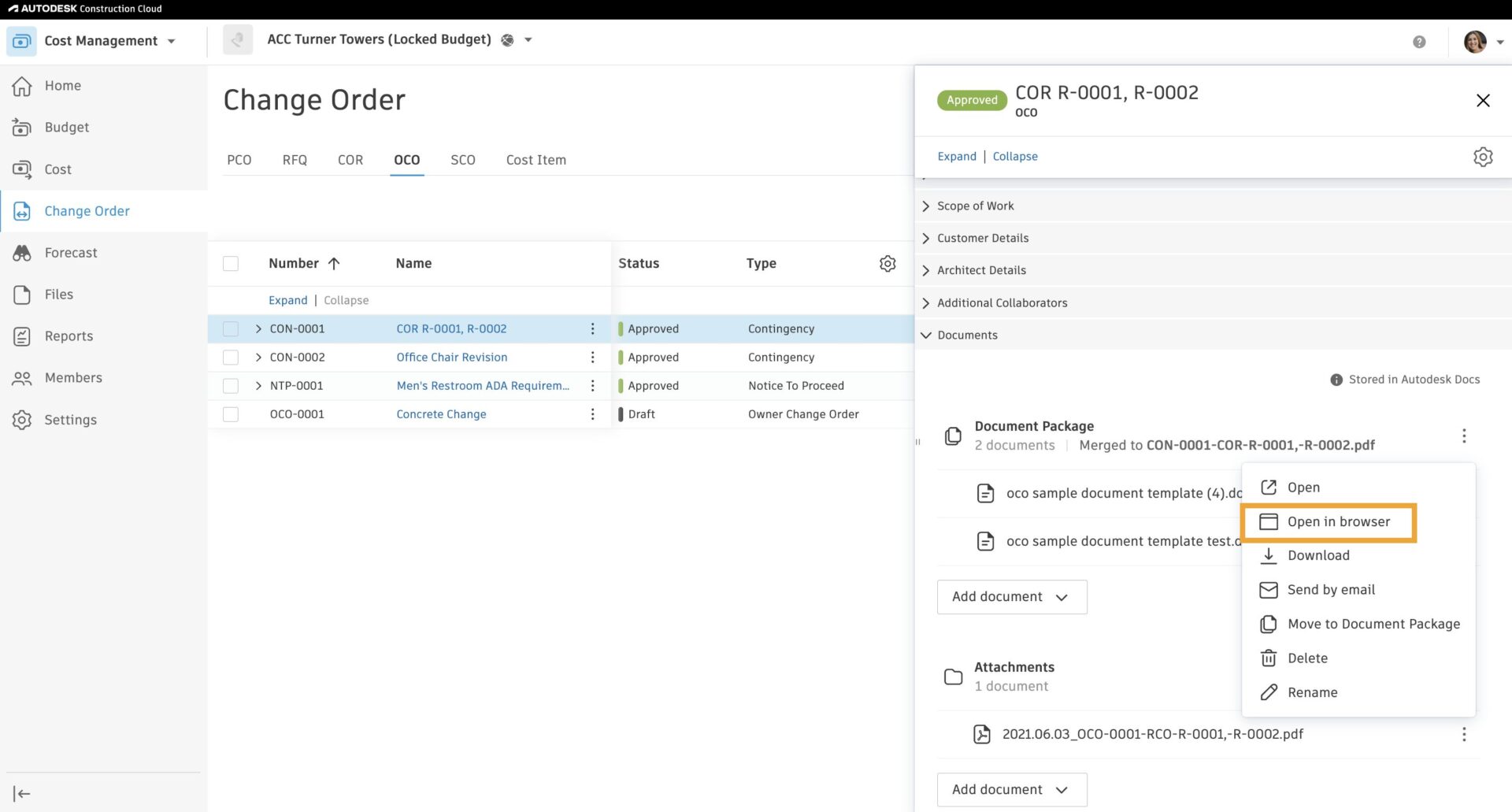
Task: Collapse the left navigation sidebar
Action: [22, 794]
